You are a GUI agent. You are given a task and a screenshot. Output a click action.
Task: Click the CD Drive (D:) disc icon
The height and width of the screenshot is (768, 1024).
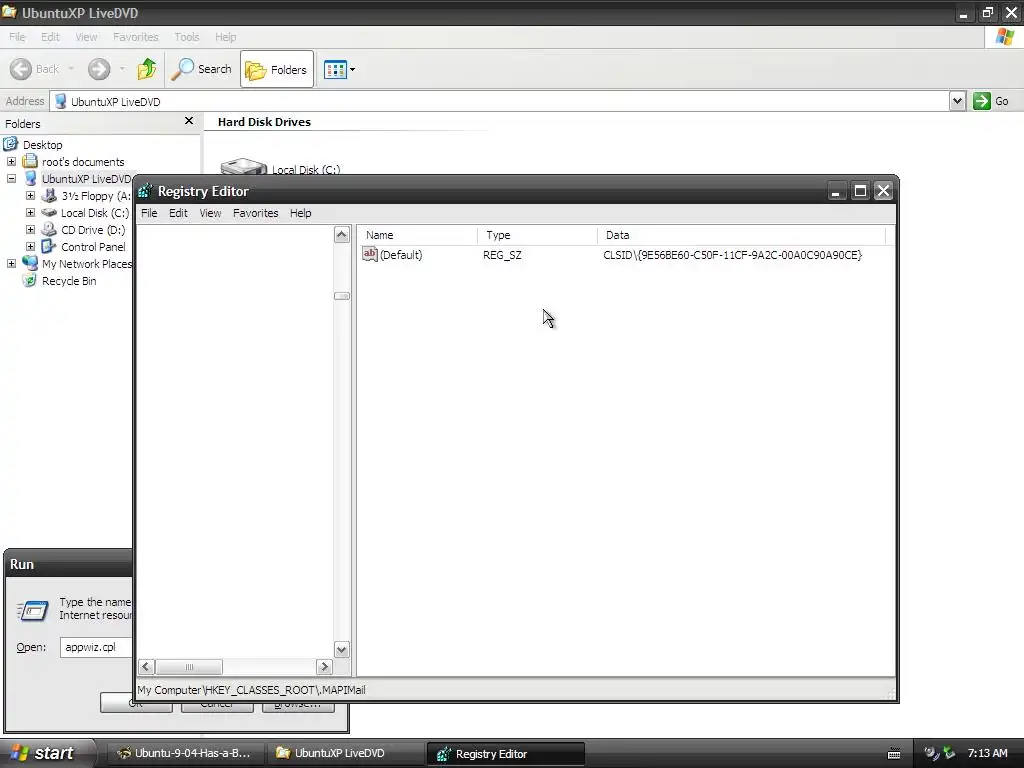[49, 229]
